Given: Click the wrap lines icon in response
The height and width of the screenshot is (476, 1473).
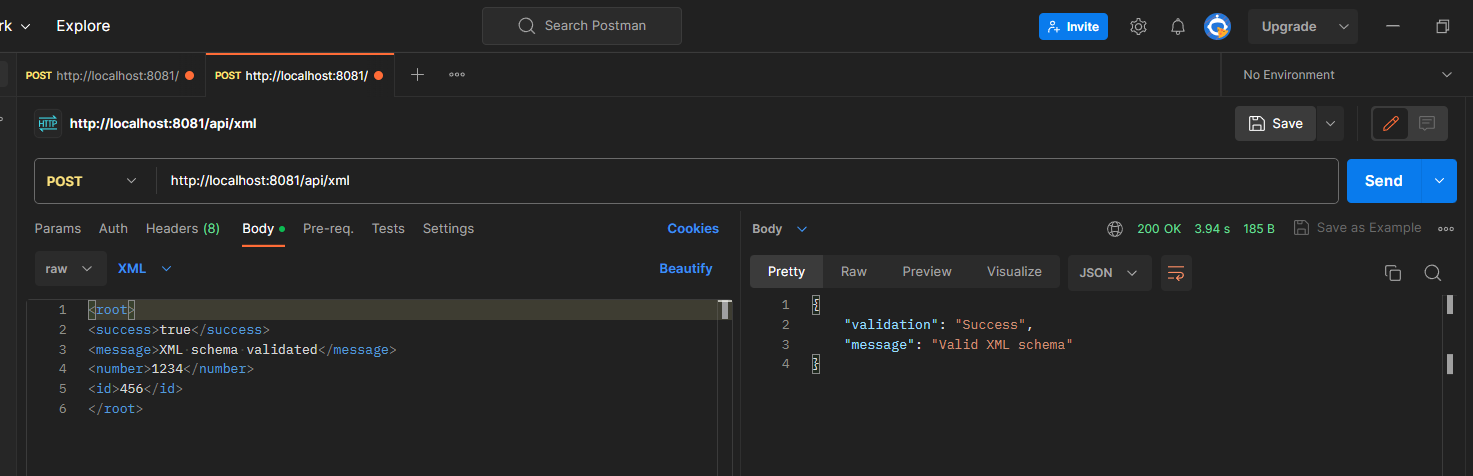Looking at the screenshot, I should 1176,272.
